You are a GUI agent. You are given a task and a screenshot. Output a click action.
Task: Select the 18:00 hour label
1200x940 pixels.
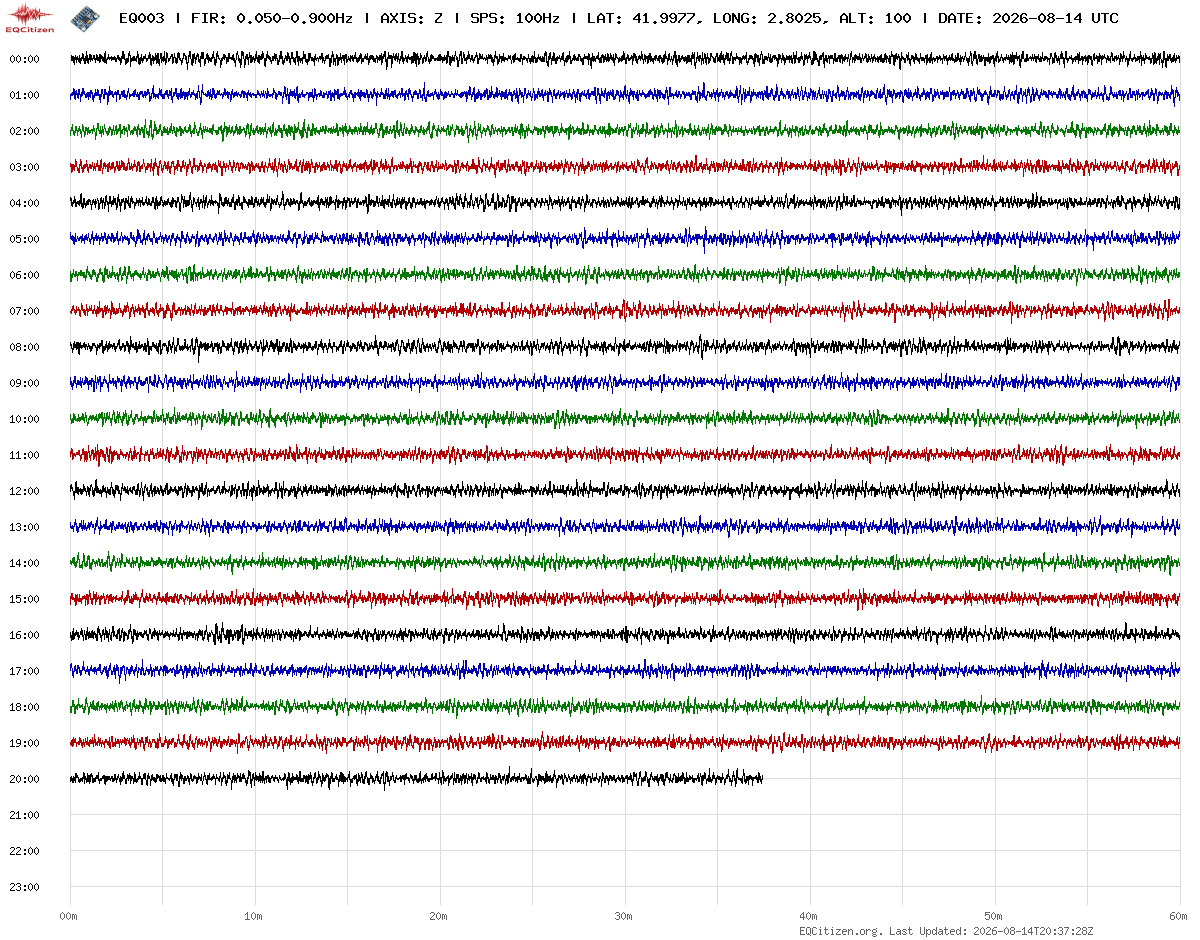24,707
